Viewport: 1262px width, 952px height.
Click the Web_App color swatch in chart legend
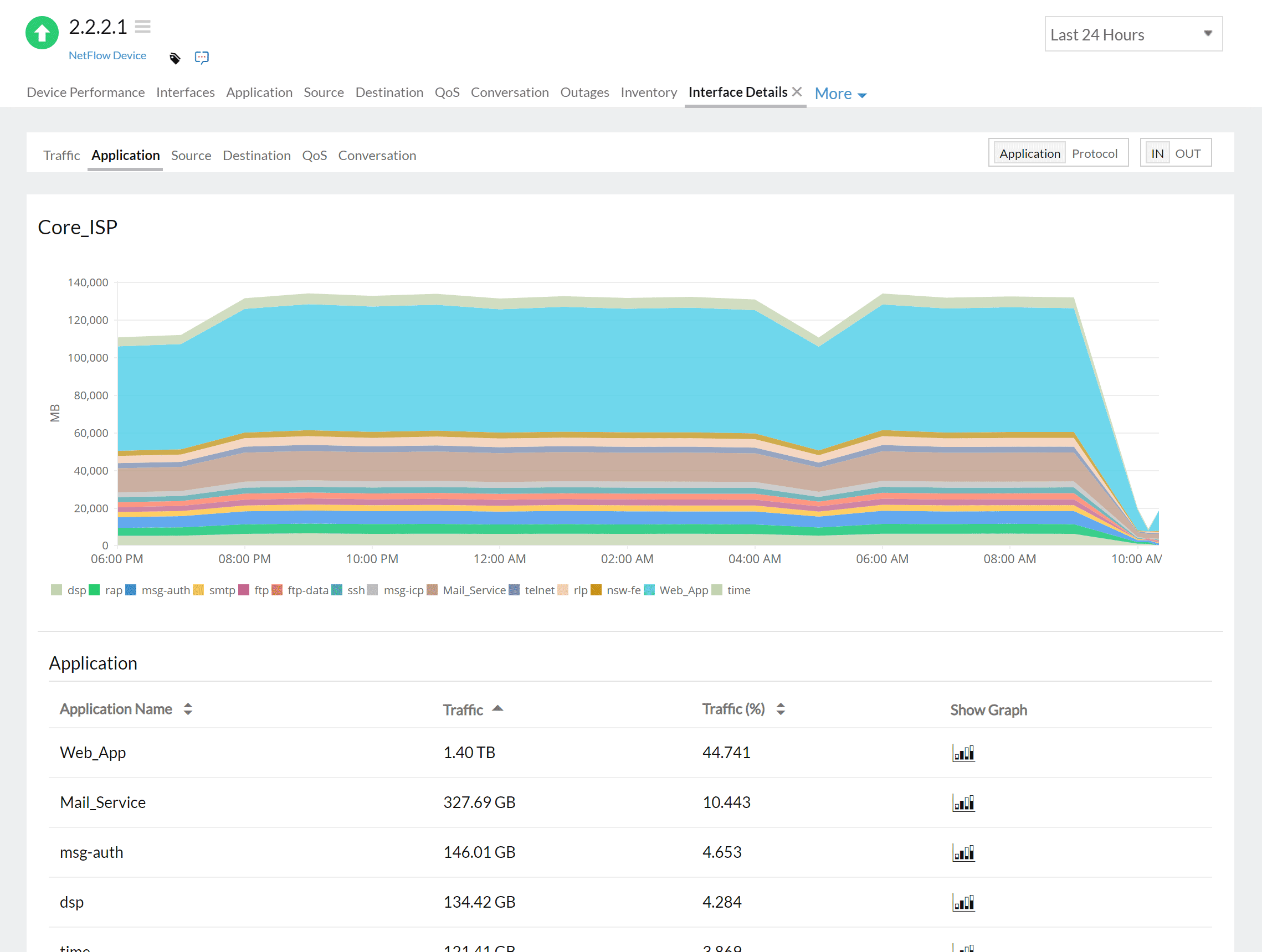click(648, 590)
